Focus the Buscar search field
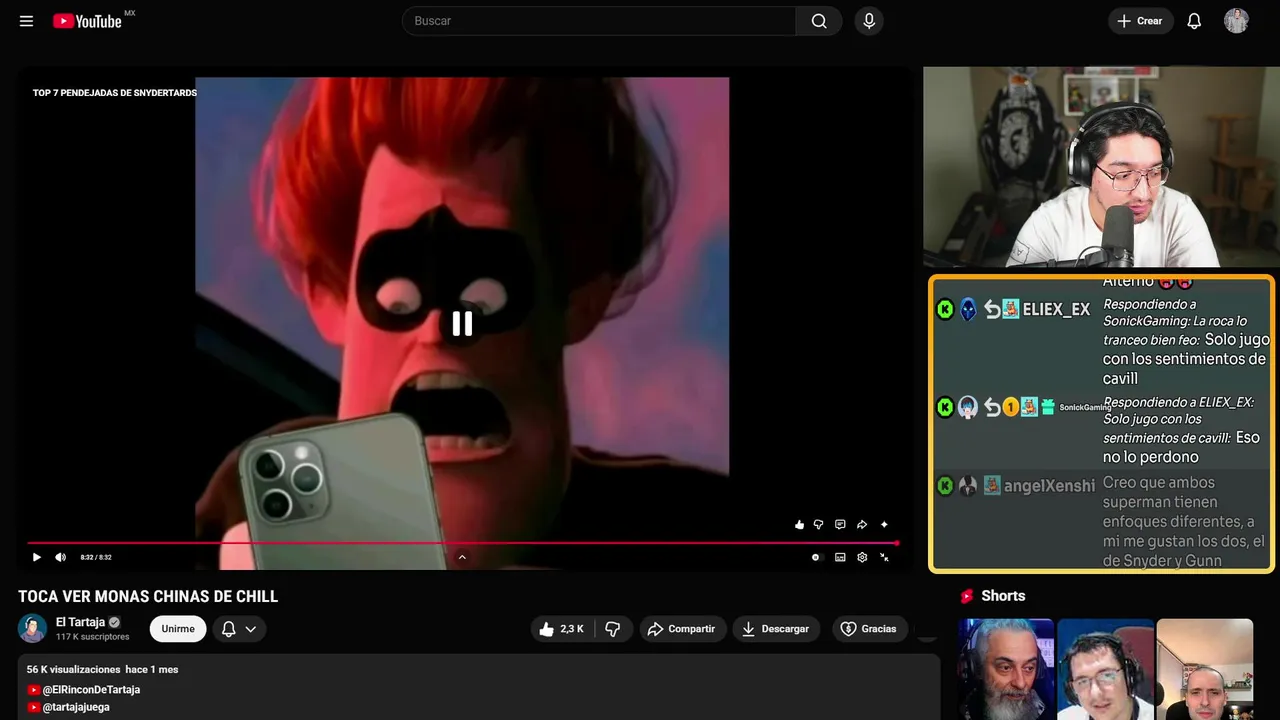This screenshot has width=1280, height=720. point(600,21)
